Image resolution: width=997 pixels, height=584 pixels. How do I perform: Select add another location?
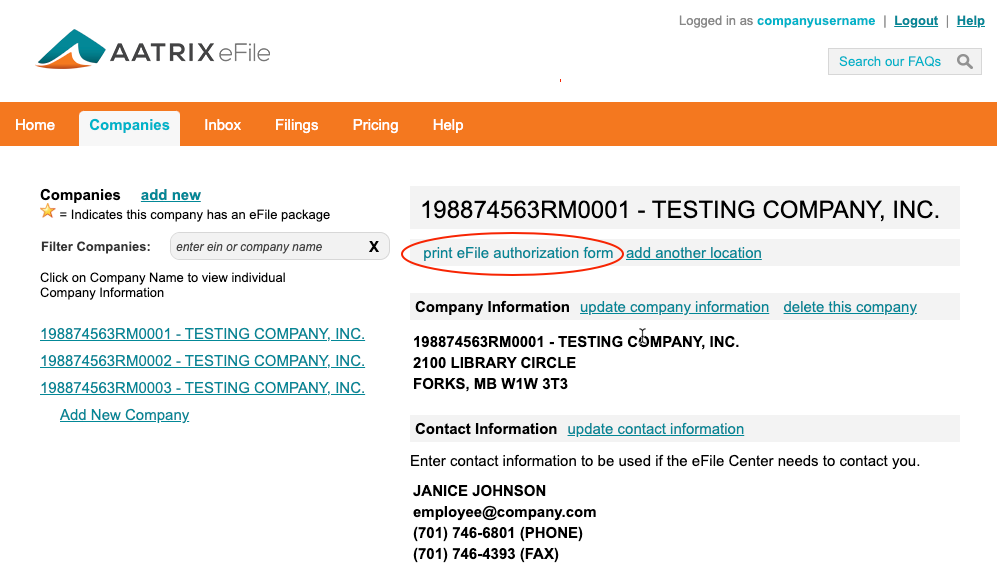pyautogui.click(x=693, y=253)
